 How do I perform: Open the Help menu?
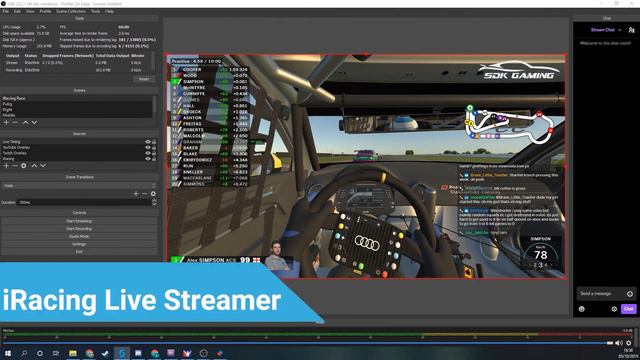109,11
